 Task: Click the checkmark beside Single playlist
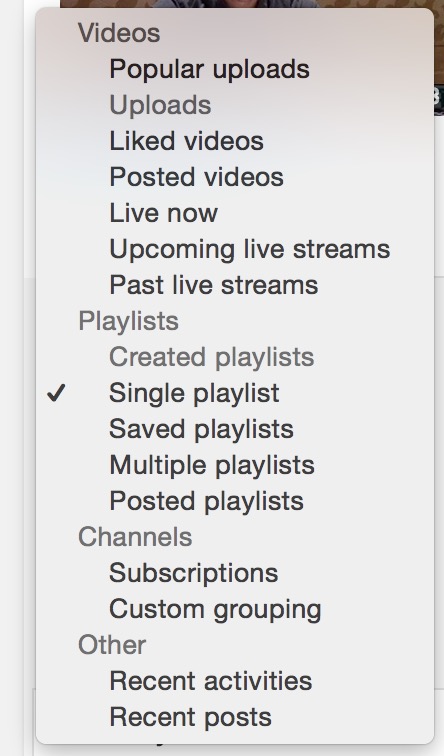(56, 393)
